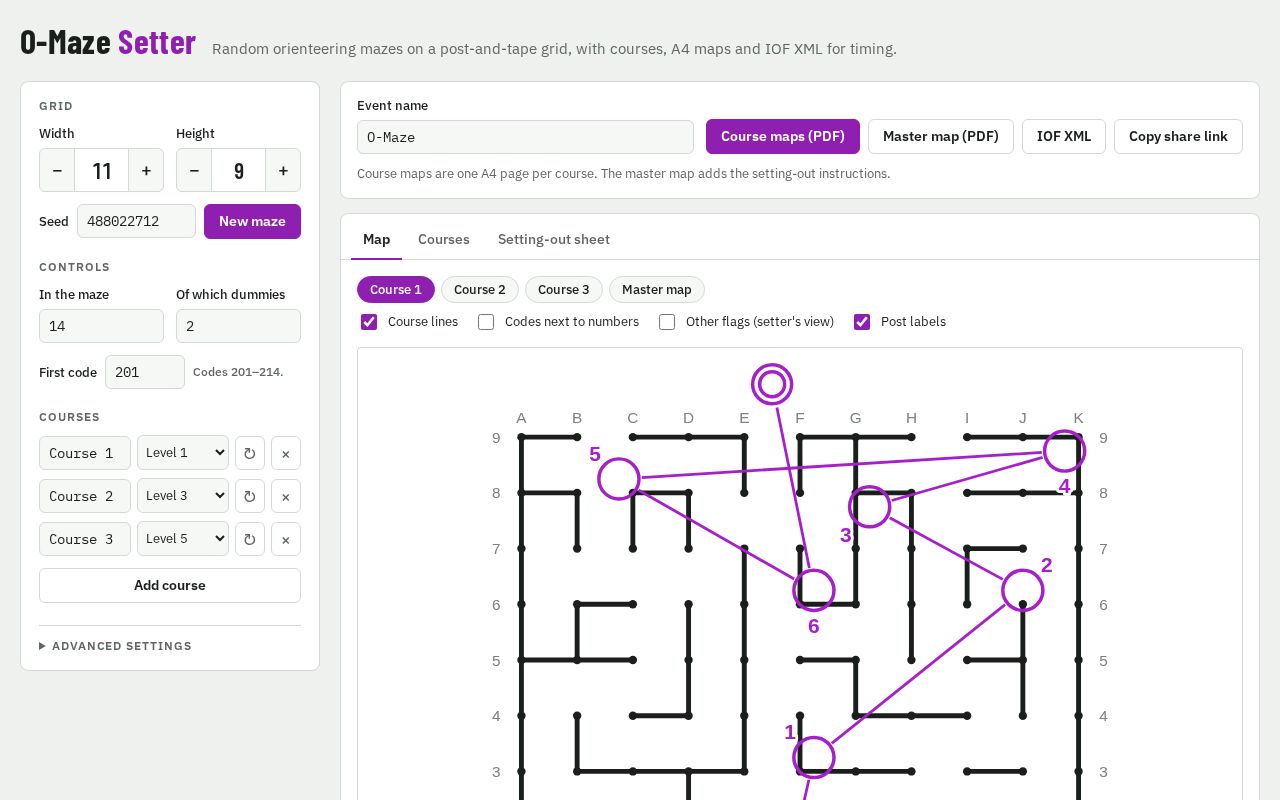The width and height of the screenshot is (1280, 800).
Task: Click the Seed number field
Action: pos(136,222)
